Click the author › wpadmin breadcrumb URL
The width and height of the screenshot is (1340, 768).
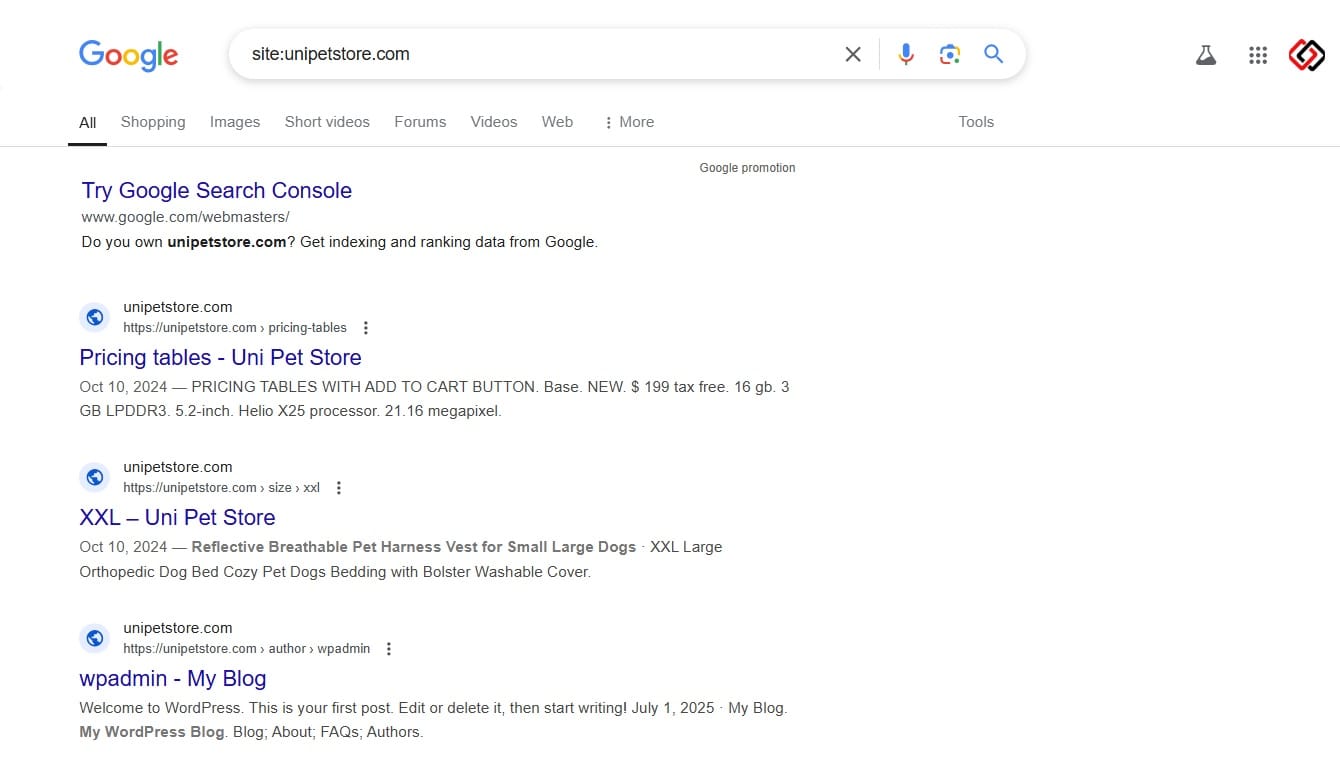pyautogui.click(x=247, y=649)
